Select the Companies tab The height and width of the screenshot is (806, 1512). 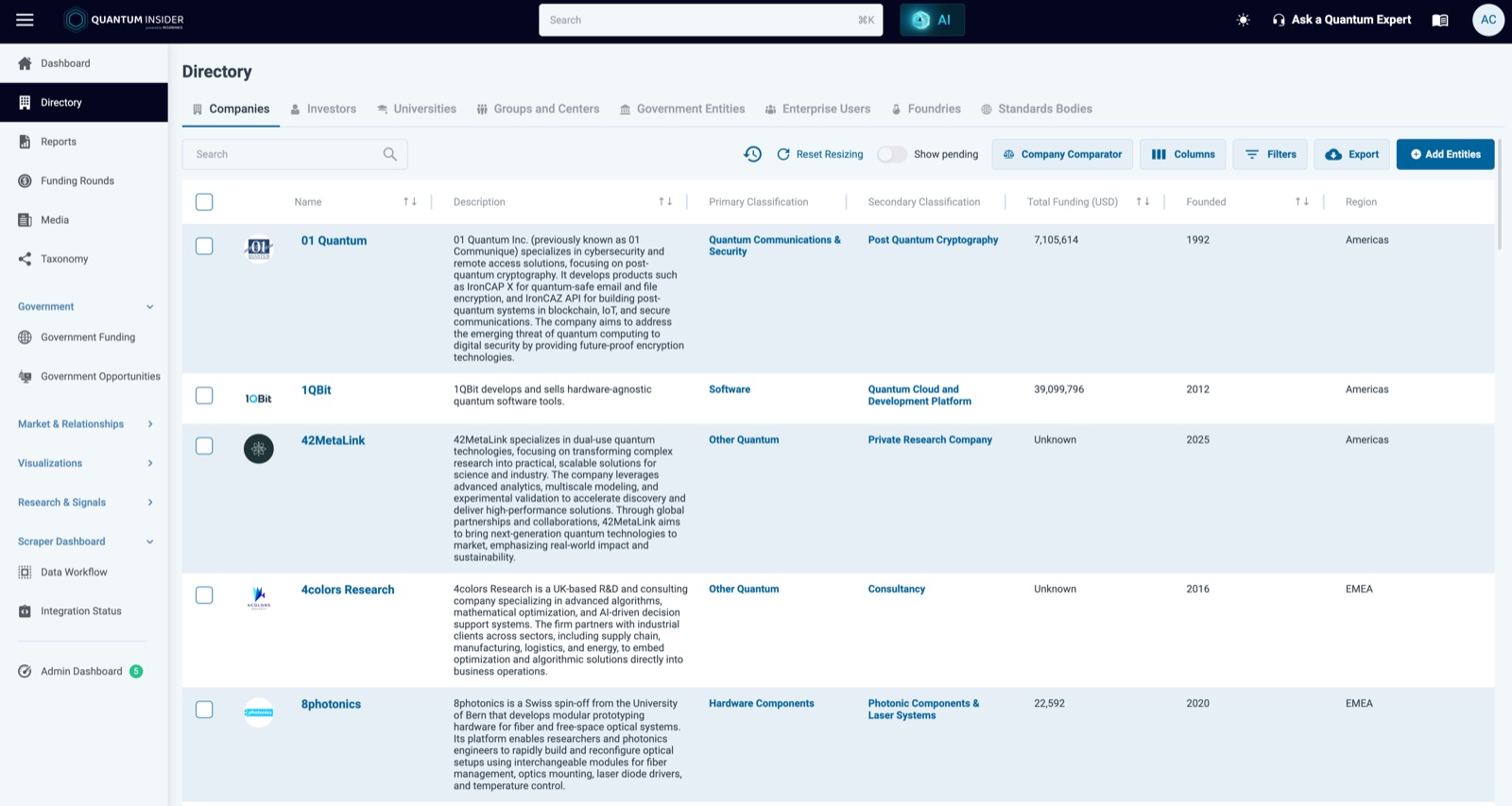pyautogui.click(x=231, y=109)
